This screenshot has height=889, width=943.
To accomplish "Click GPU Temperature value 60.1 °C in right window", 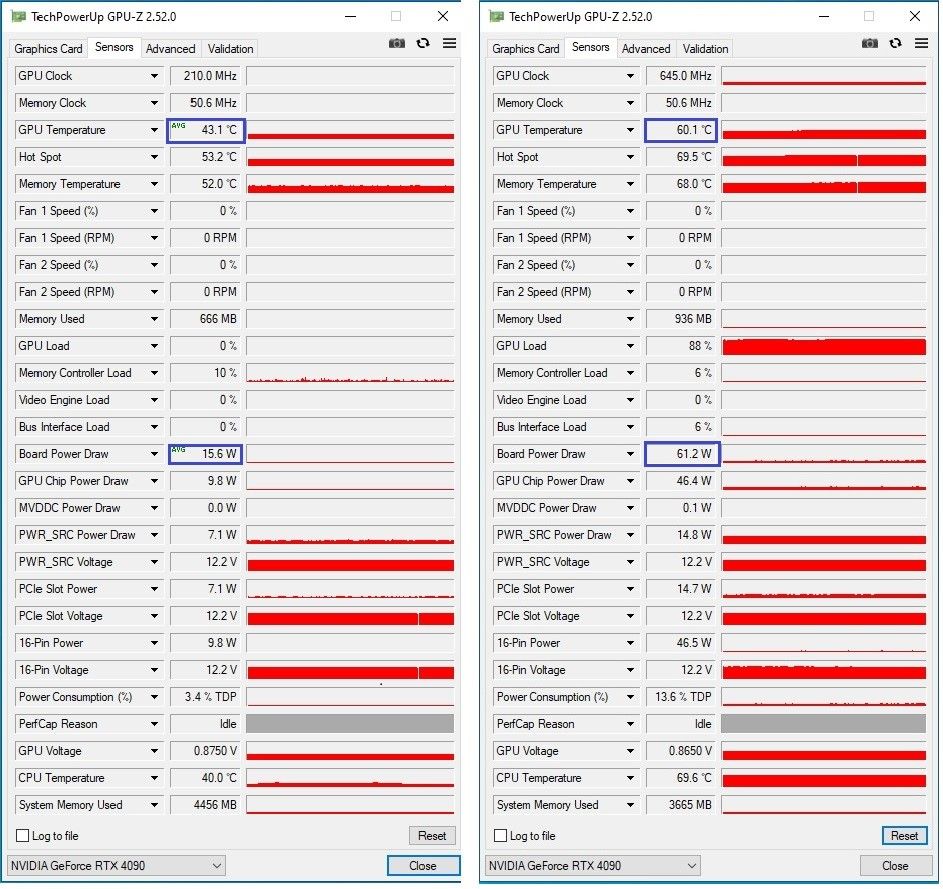I will tap(681, 130).
